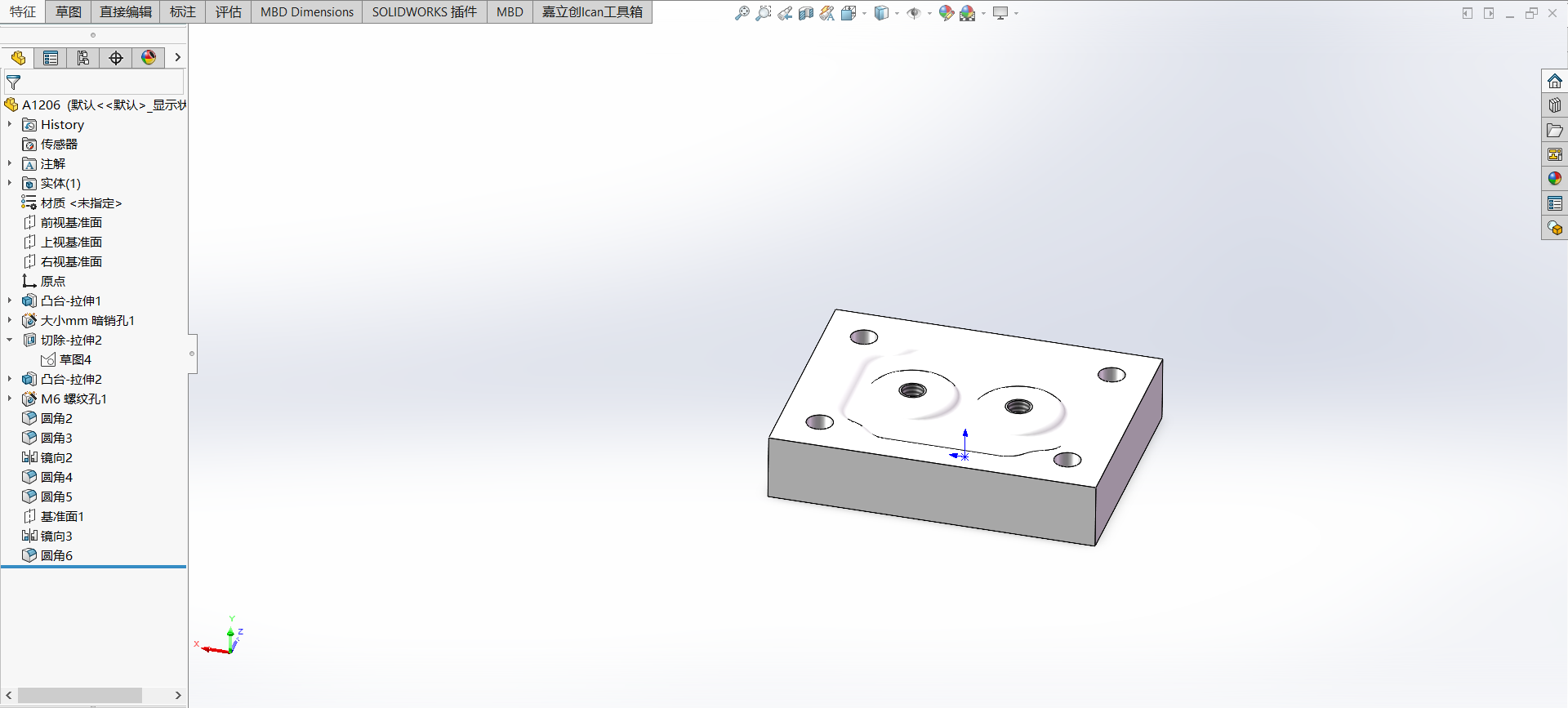This screenshot has width=1568, height=708.
Task: Activate the Zoom to Area tool
Action: click(763, 13)
